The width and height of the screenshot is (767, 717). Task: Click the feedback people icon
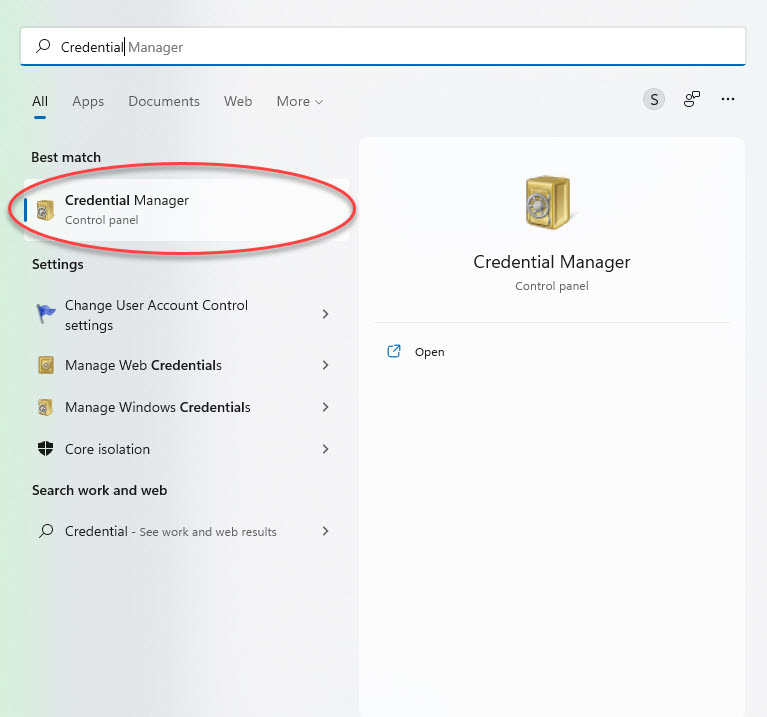[691, 99]
